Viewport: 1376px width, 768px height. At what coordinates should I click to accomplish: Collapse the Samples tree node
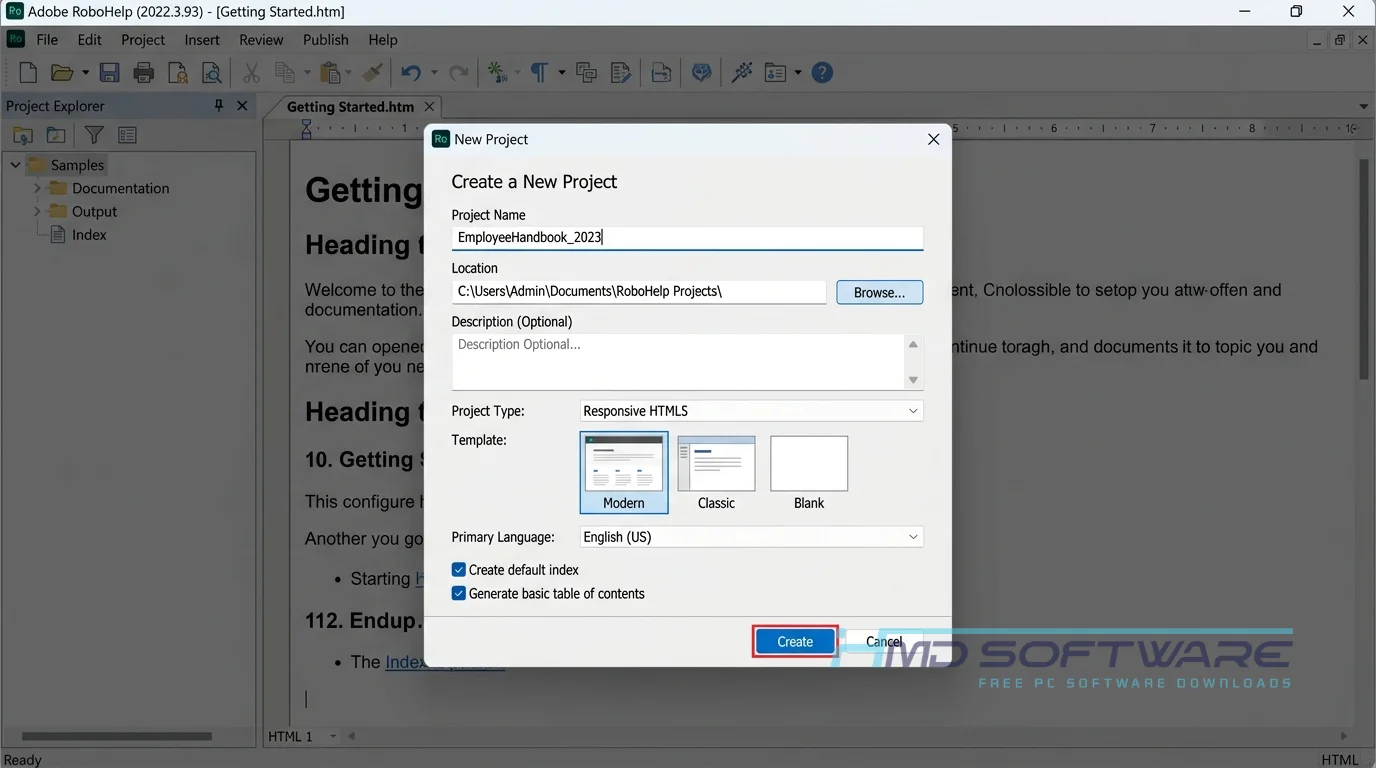coord(15,165)
